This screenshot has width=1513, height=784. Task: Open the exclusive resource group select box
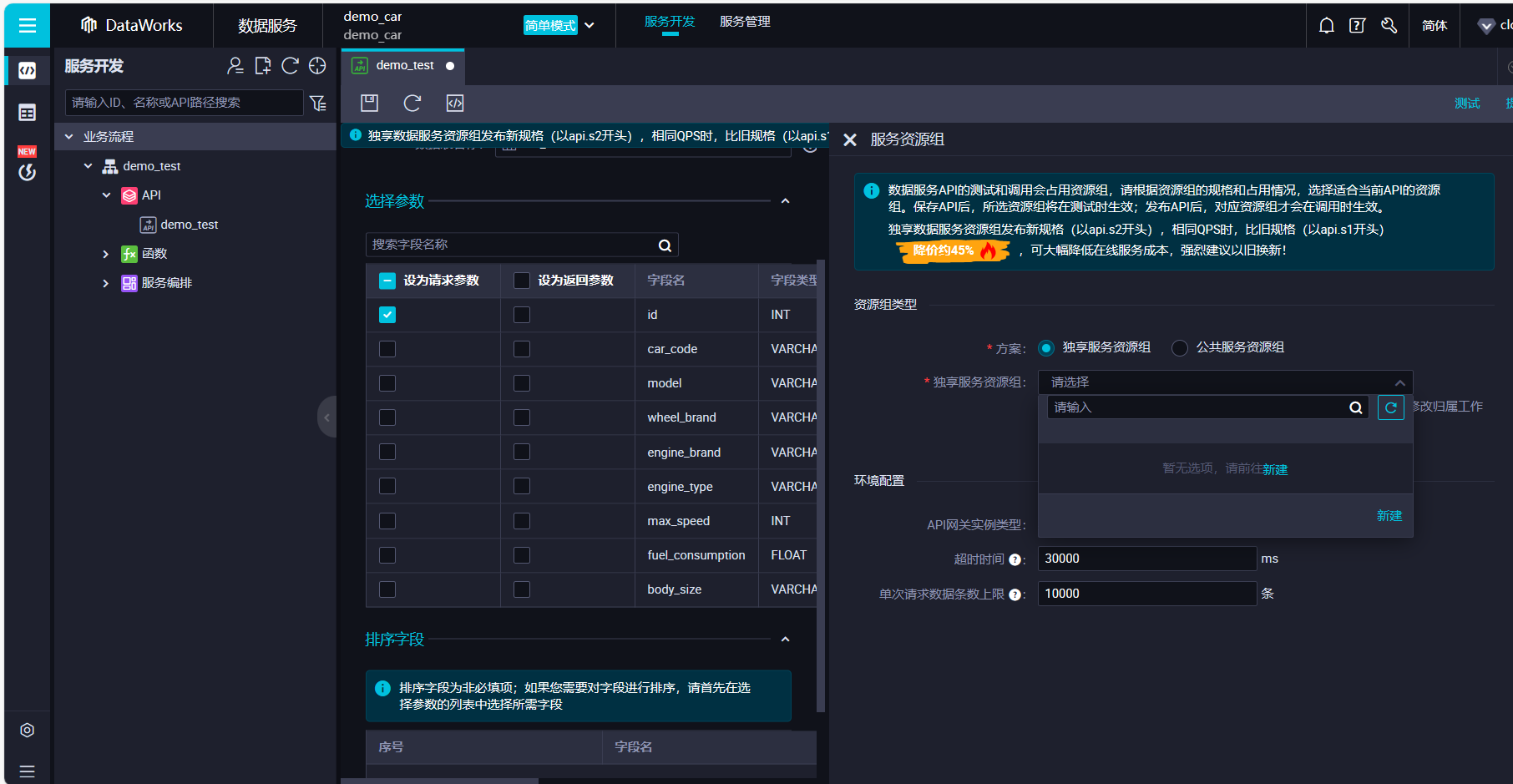pyautogui.click(x=1225, y=382)
